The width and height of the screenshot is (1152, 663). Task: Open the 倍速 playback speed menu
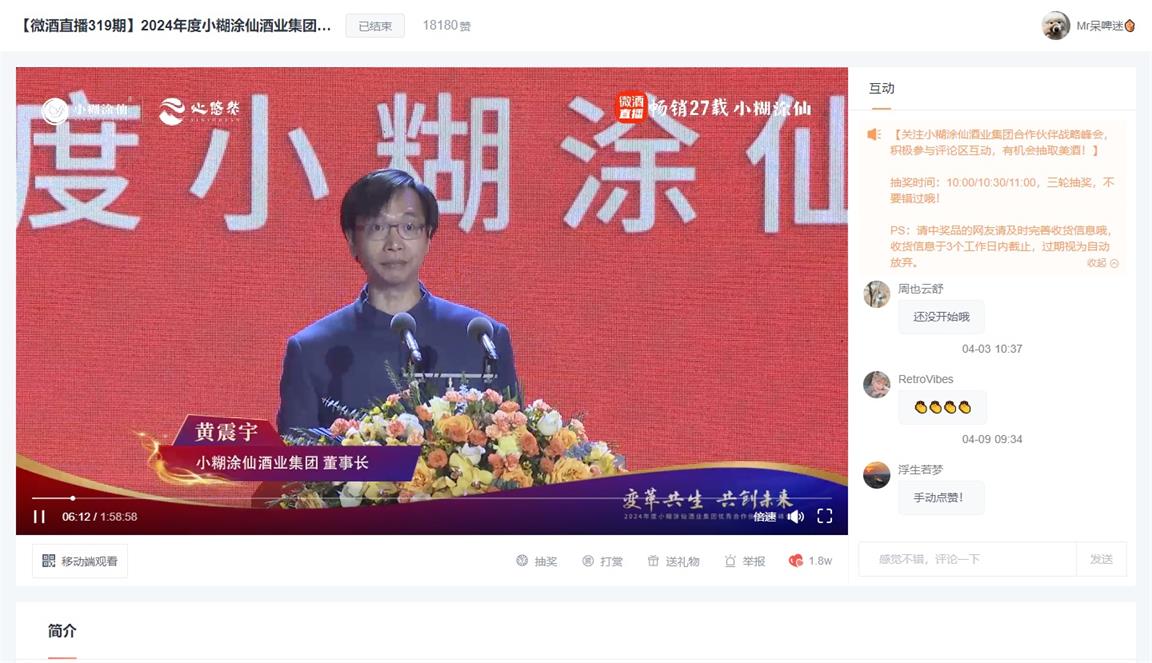[765, 517]
